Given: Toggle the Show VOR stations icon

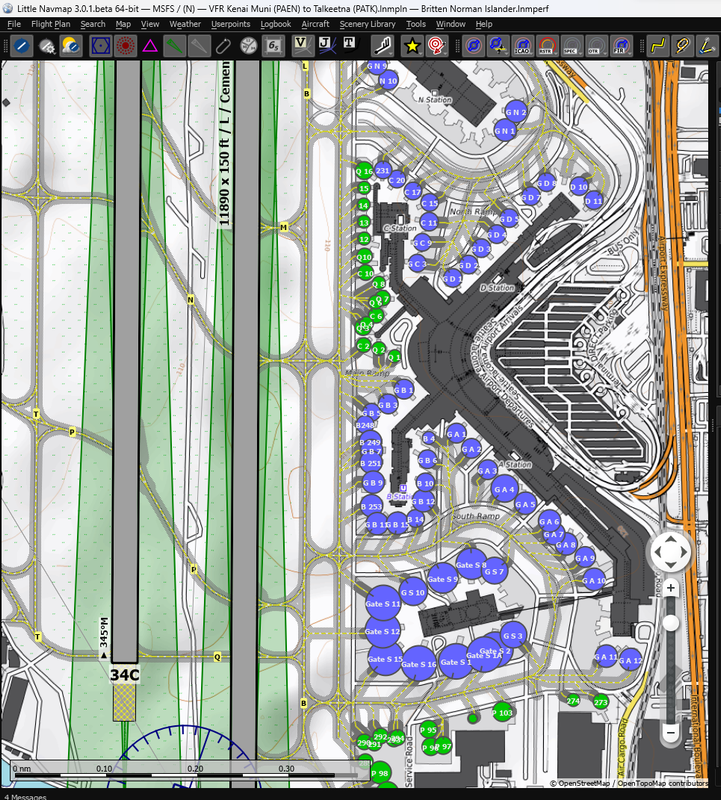Looking at the screenshot, I should tap(101, 46).
